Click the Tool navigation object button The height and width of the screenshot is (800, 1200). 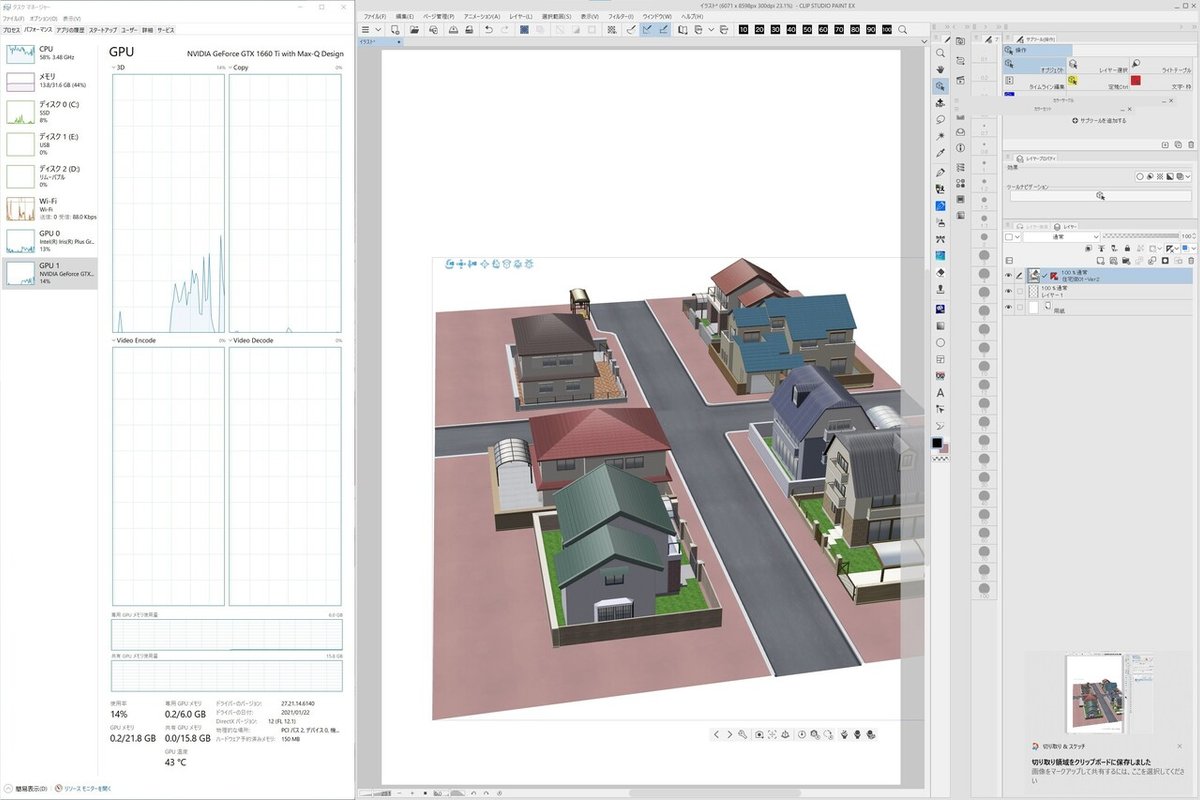coord(1100,196)
